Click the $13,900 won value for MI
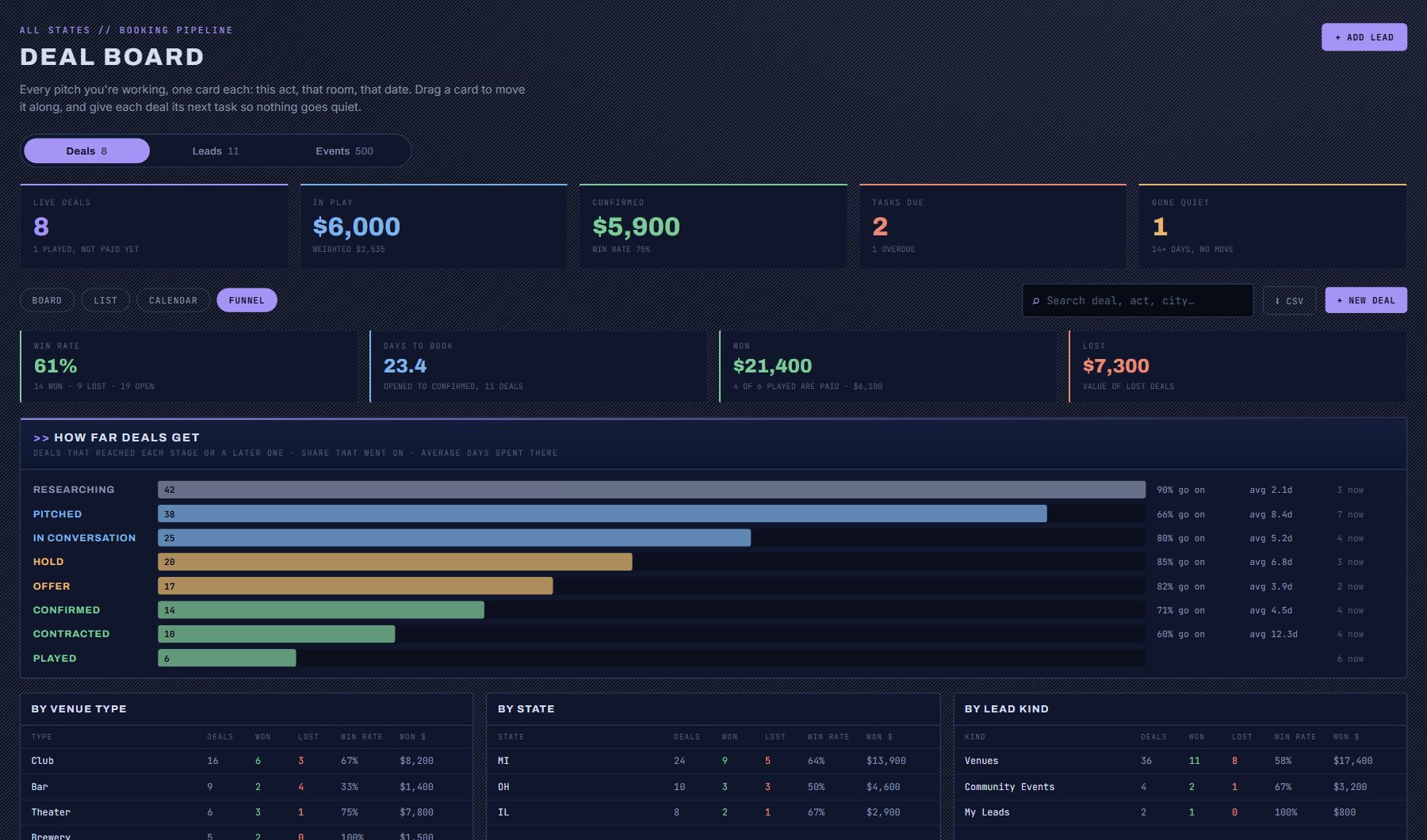The width and height of the screenshot is (1427, 840). (886, 761)
